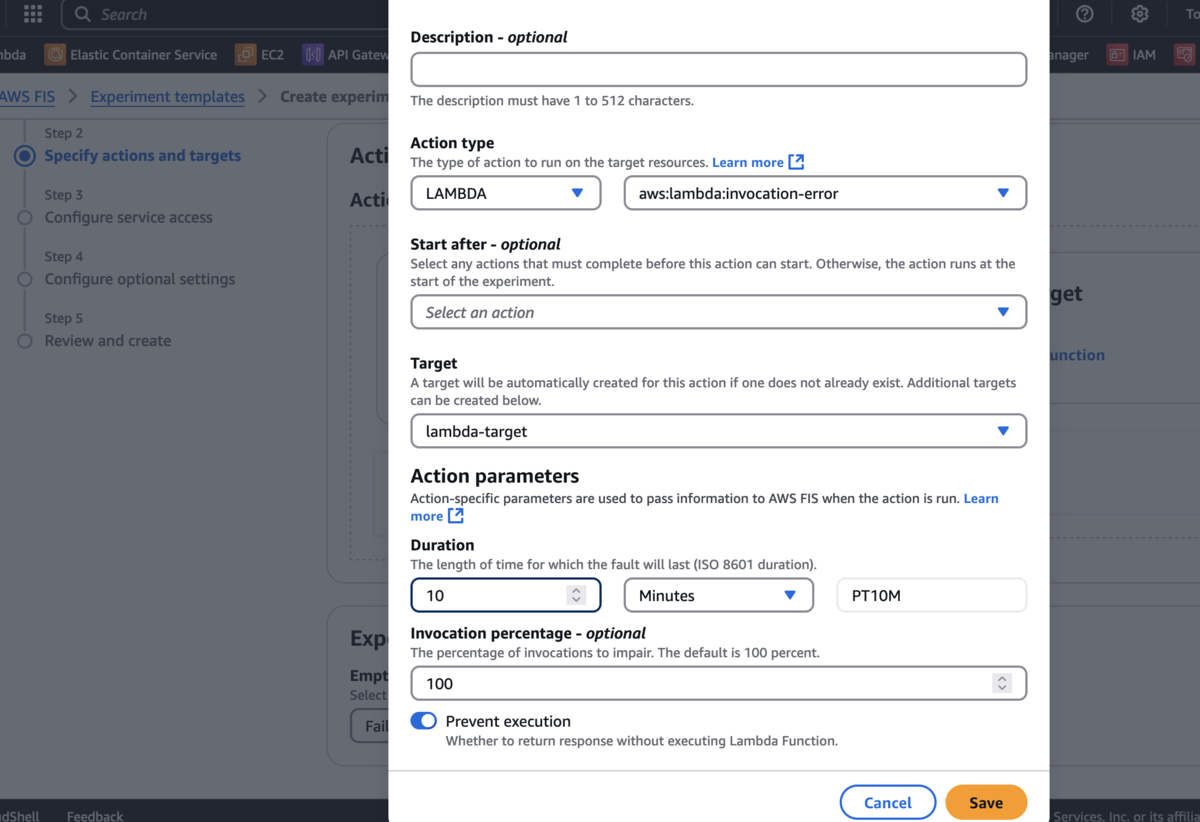The image size is (1200, 822).
Task: Go to the Experiment templates breadcrumb
Action: click(167, 96)
